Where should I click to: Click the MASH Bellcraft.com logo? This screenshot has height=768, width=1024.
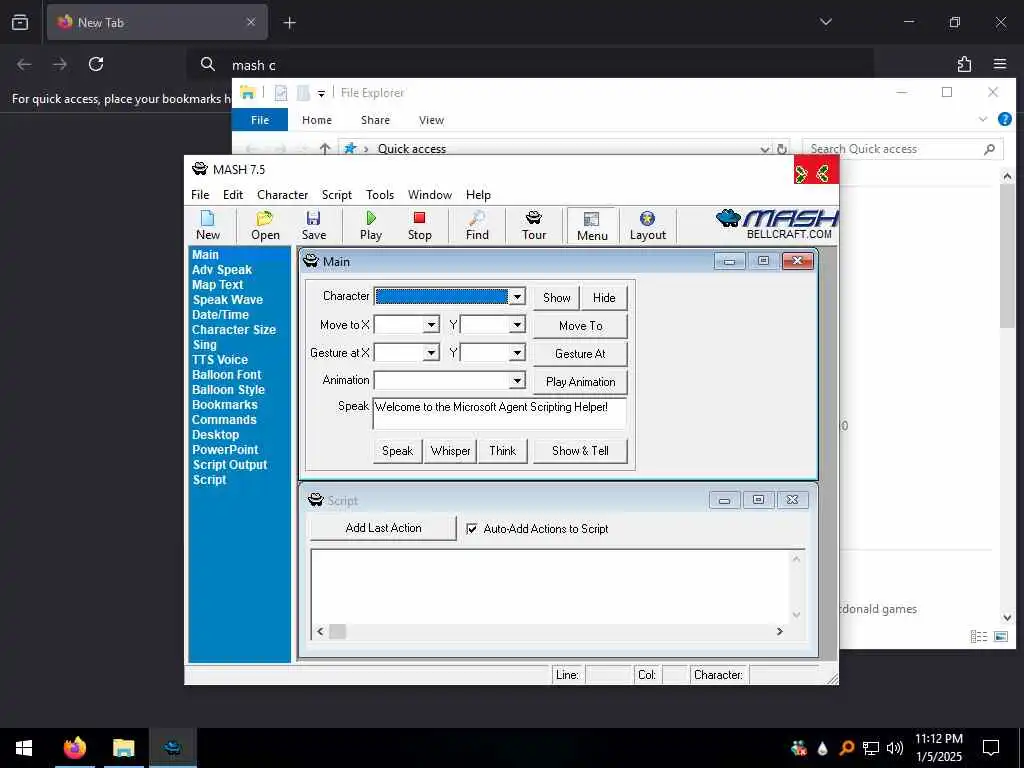pos(776,225)
